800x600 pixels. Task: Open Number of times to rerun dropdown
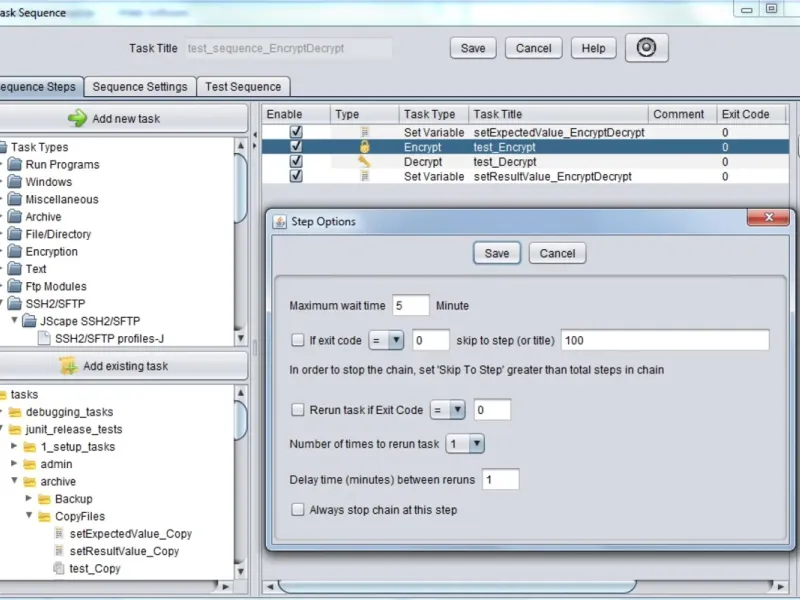coord(465,444)
